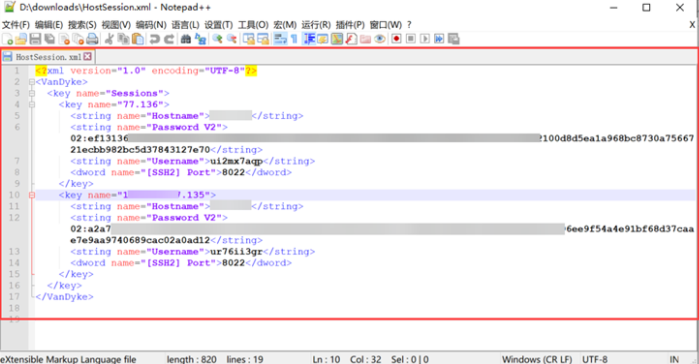The image size is (699, 364).
Task: Click the Undo arrow icon
Action: pos(154,39)
